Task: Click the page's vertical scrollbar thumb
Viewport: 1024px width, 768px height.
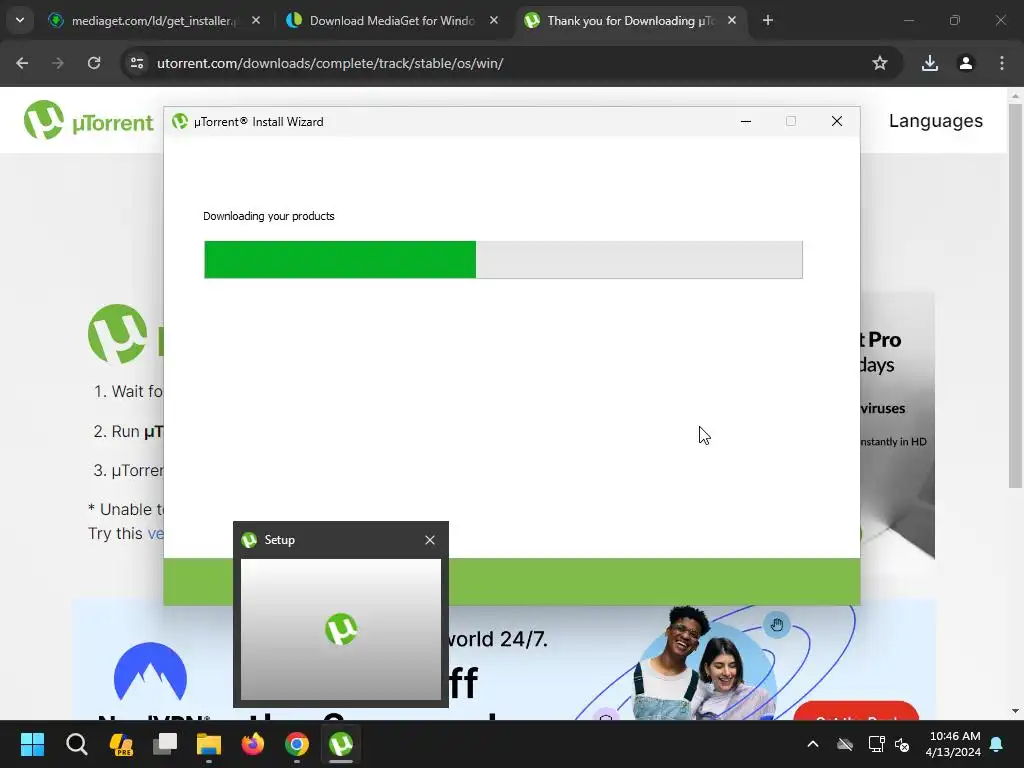Action: (x=1015, y=295)
